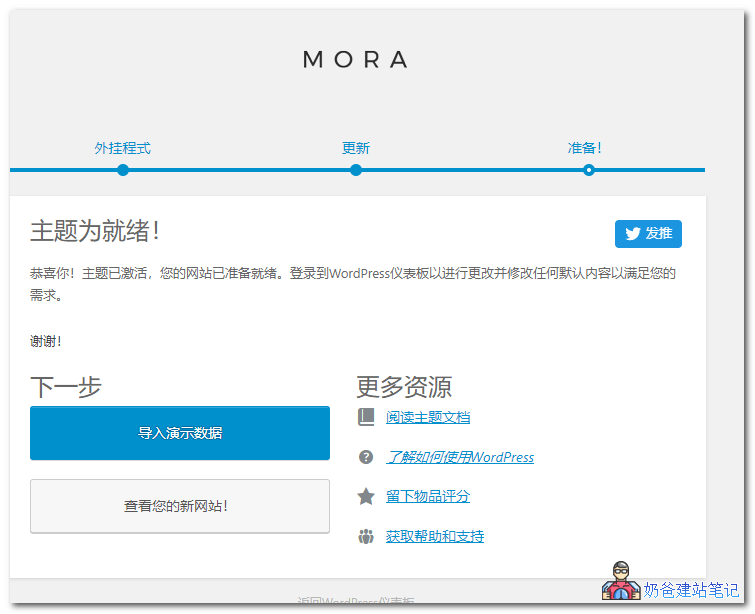Click the 外挂程式 progress dot
Screen dimensions: 755x614
pos(123,170)
